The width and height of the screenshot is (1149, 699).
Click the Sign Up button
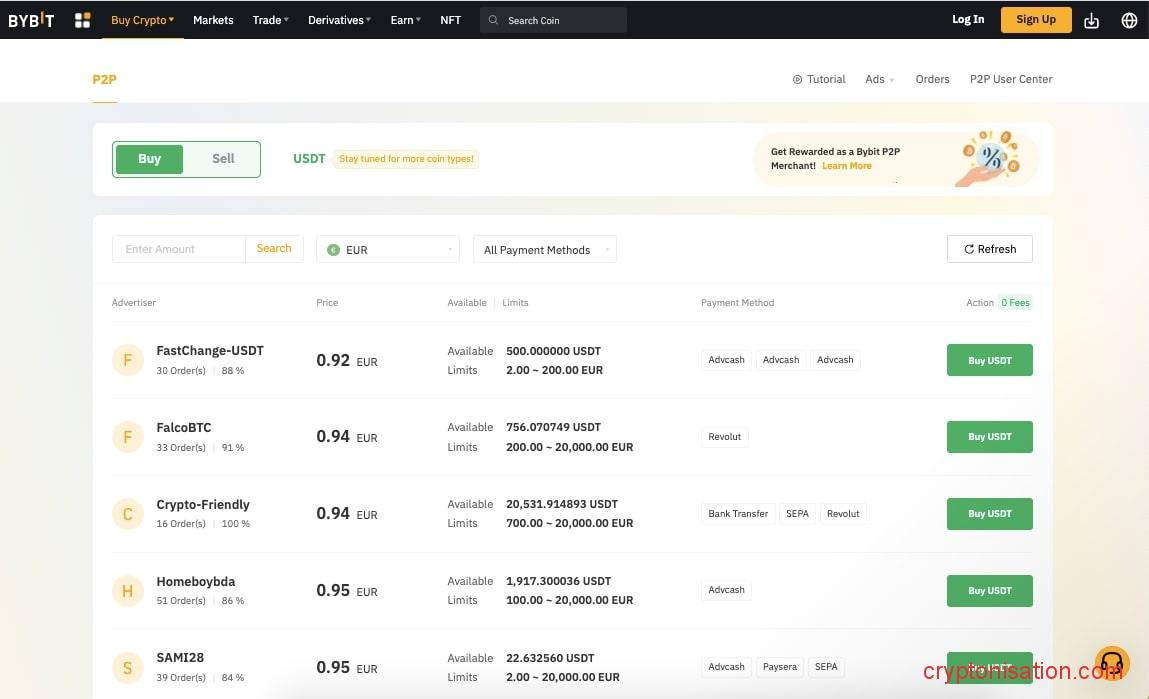pos(1035,19)
